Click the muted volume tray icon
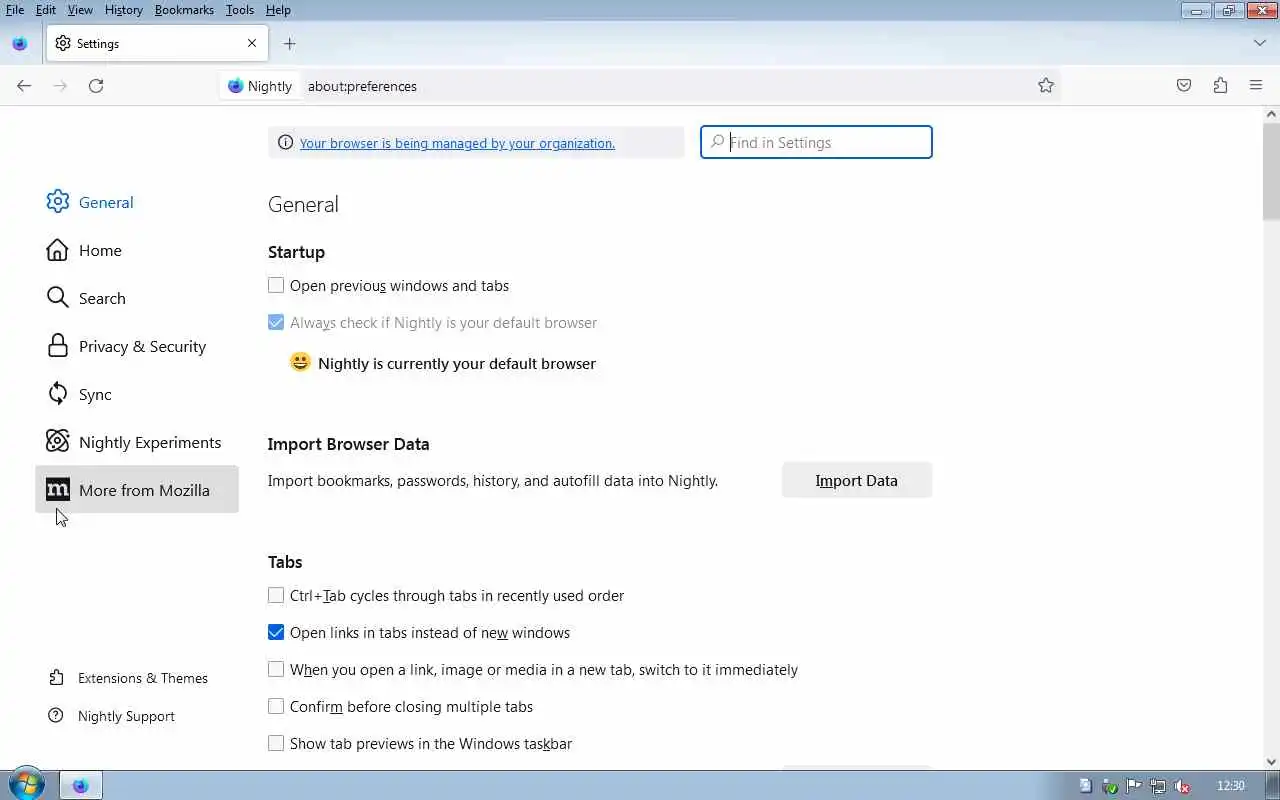1280x800 pixels. click(1182, 786)
